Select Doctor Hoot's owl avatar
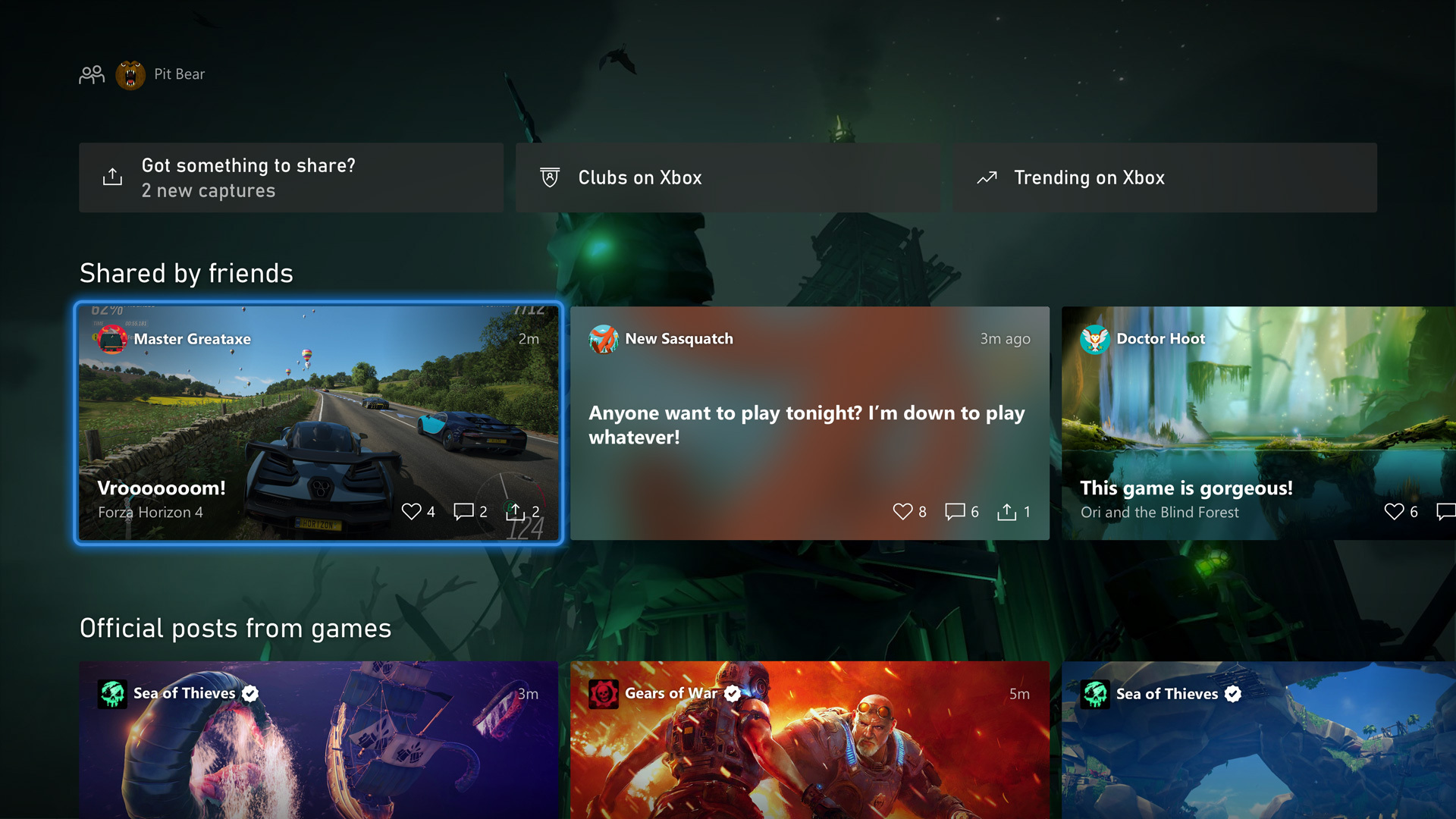Viewport: 1456px width, 819px height. click(x=1094, y=339)
